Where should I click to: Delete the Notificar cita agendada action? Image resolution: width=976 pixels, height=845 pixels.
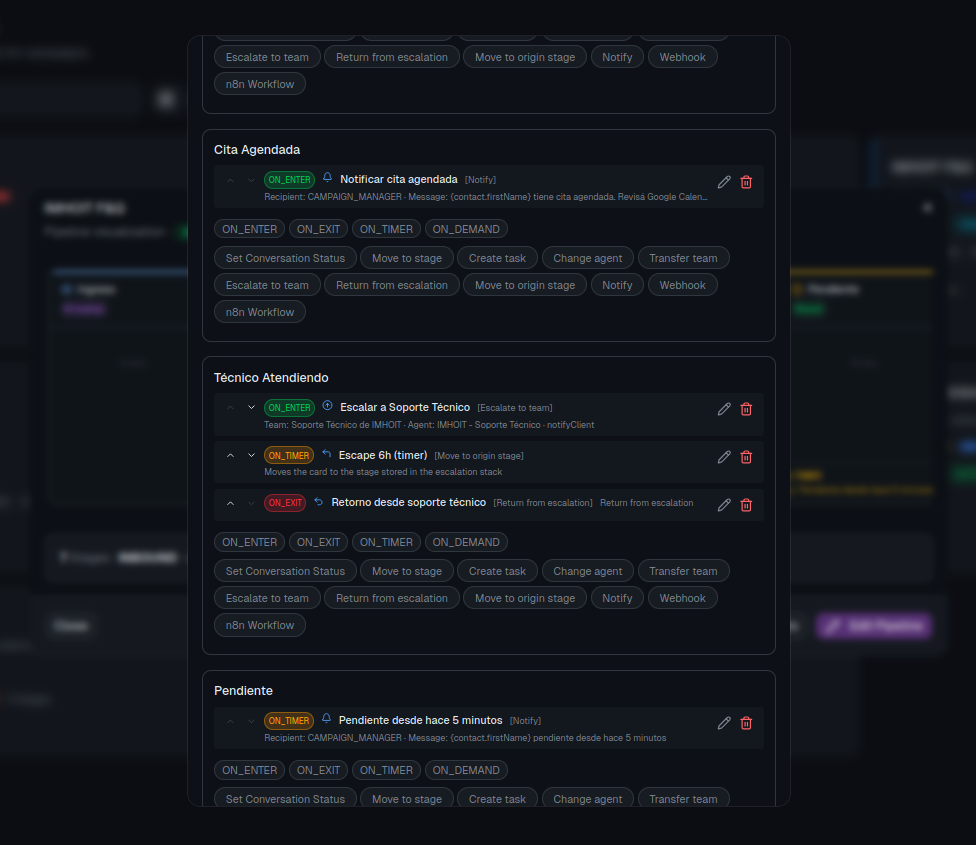(746, 182)
